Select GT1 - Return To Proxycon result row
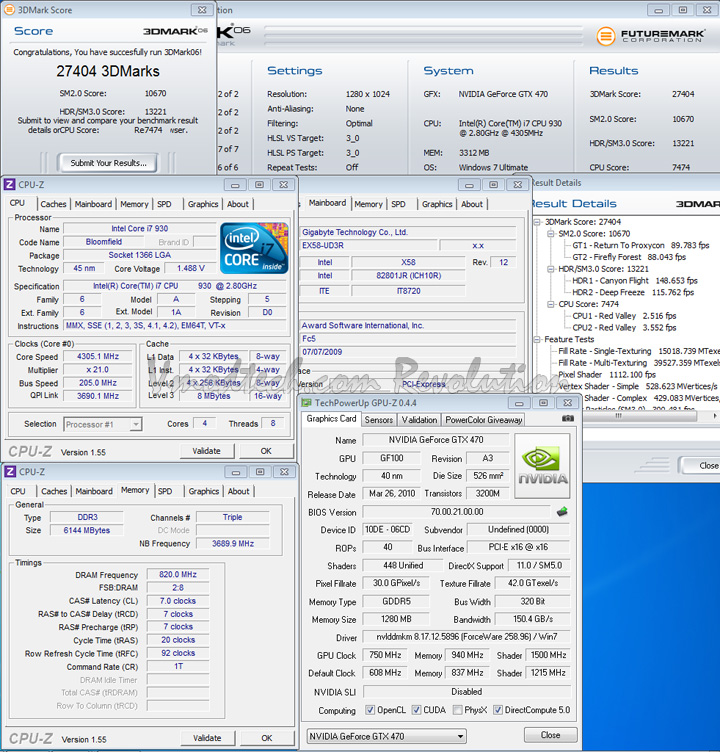Viewport: 720px width, 752px height. click(x=640, y=245)
